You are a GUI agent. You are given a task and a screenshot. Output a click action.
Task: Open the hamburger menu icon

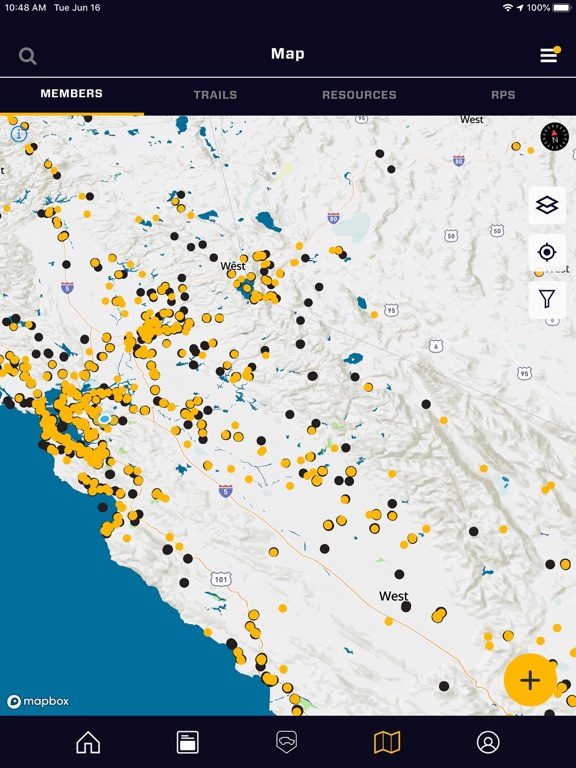tap(550, 55)
